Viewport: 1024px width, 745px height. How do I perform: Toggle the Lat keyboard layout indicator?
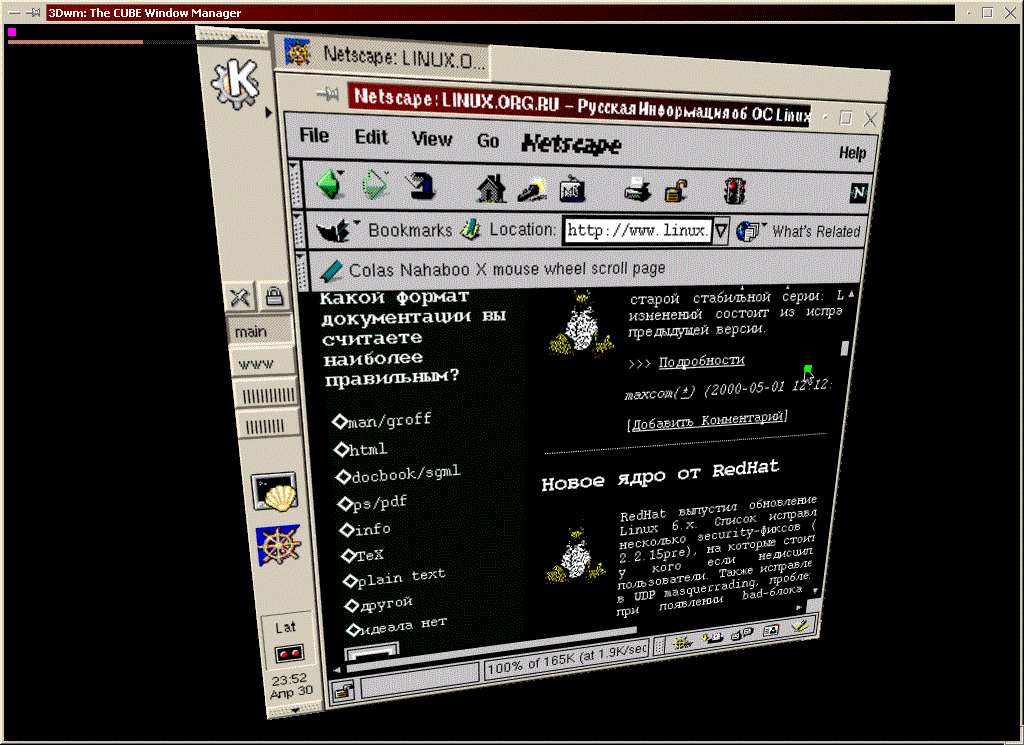point(285,627)
